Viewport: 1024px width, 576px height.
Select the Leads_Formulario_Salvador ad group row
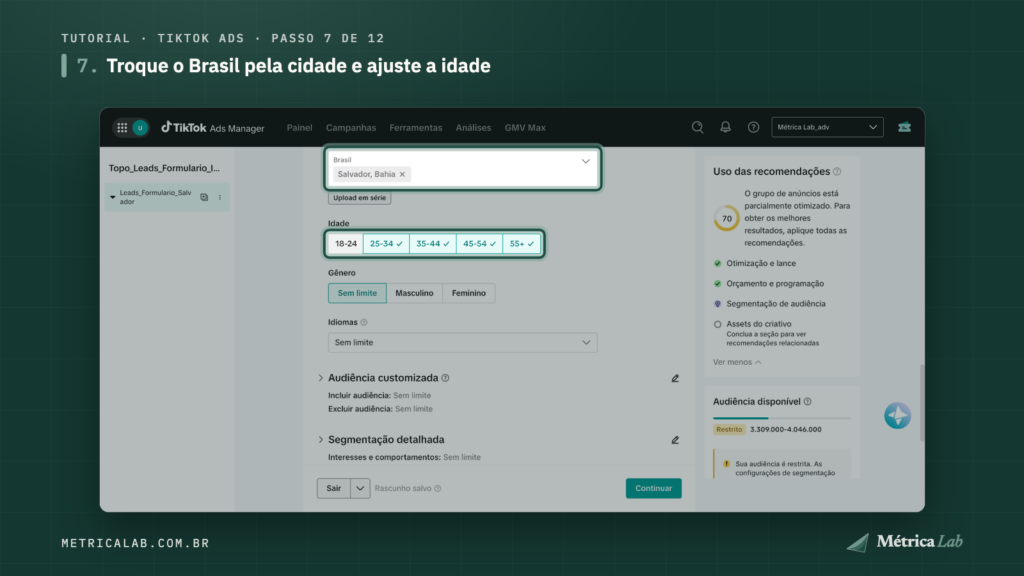[167, 197]
